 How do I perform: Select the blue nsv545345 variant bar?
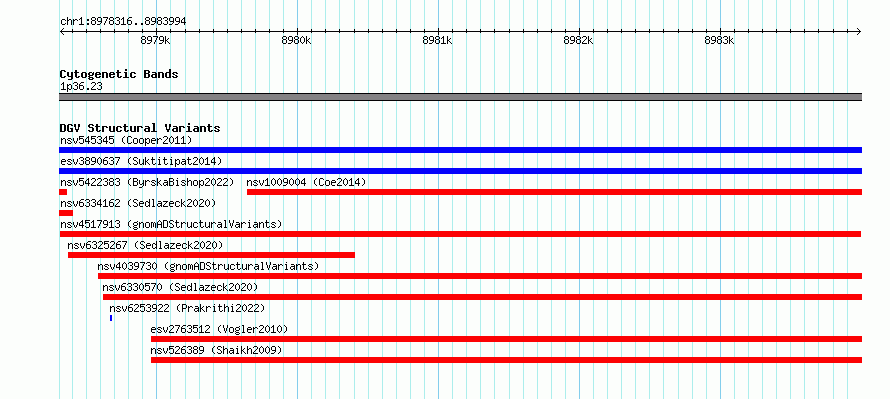click(x=460, y=150)
